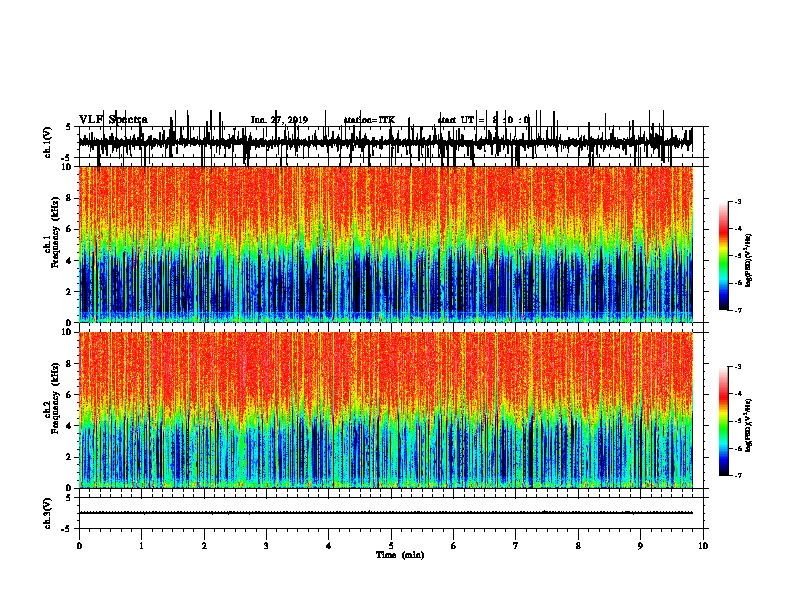Click time axis tick label '1'
This screenshot has height=612, width=792.
point(141,546)
